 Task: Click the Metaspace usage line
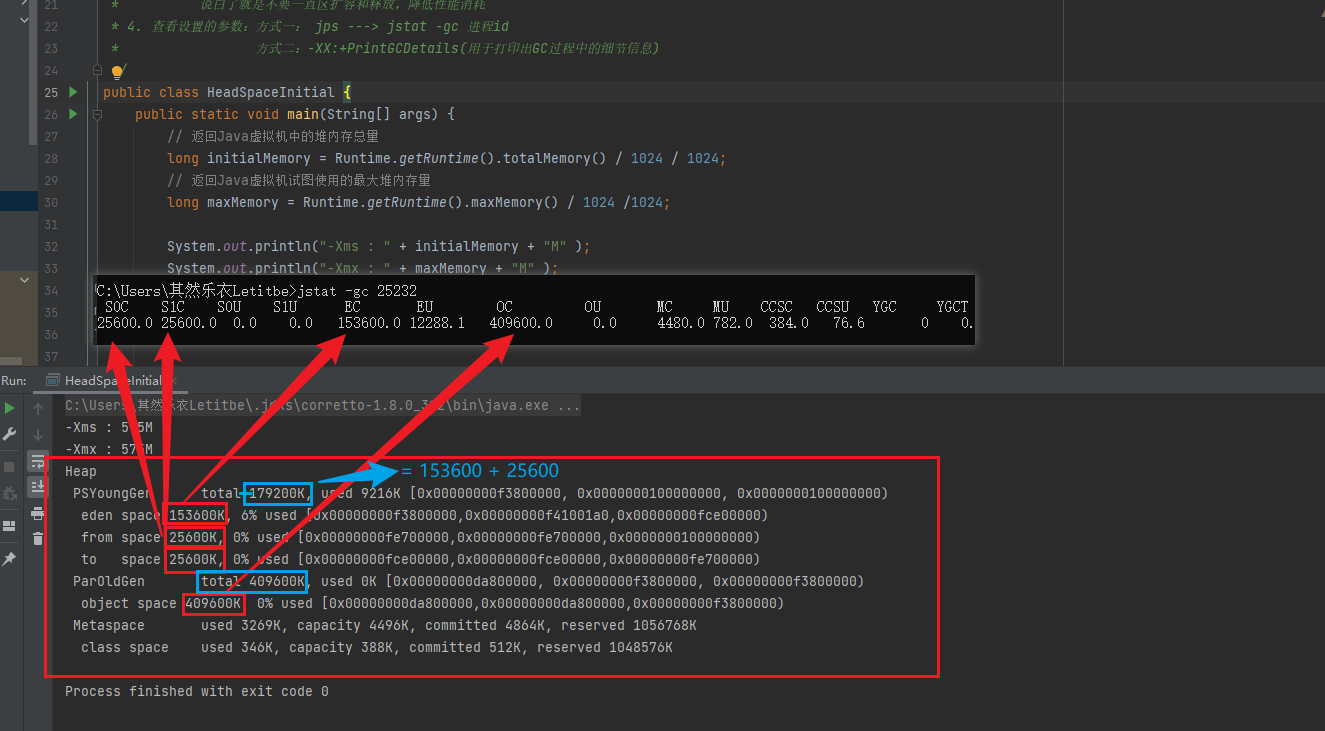pyautogui.click(x=385, y=625)
